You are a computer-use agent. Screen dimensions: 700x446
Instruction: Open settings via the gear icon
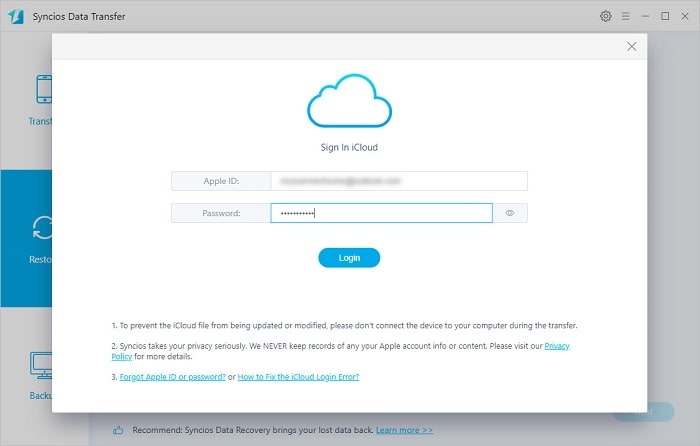point(605,16)
